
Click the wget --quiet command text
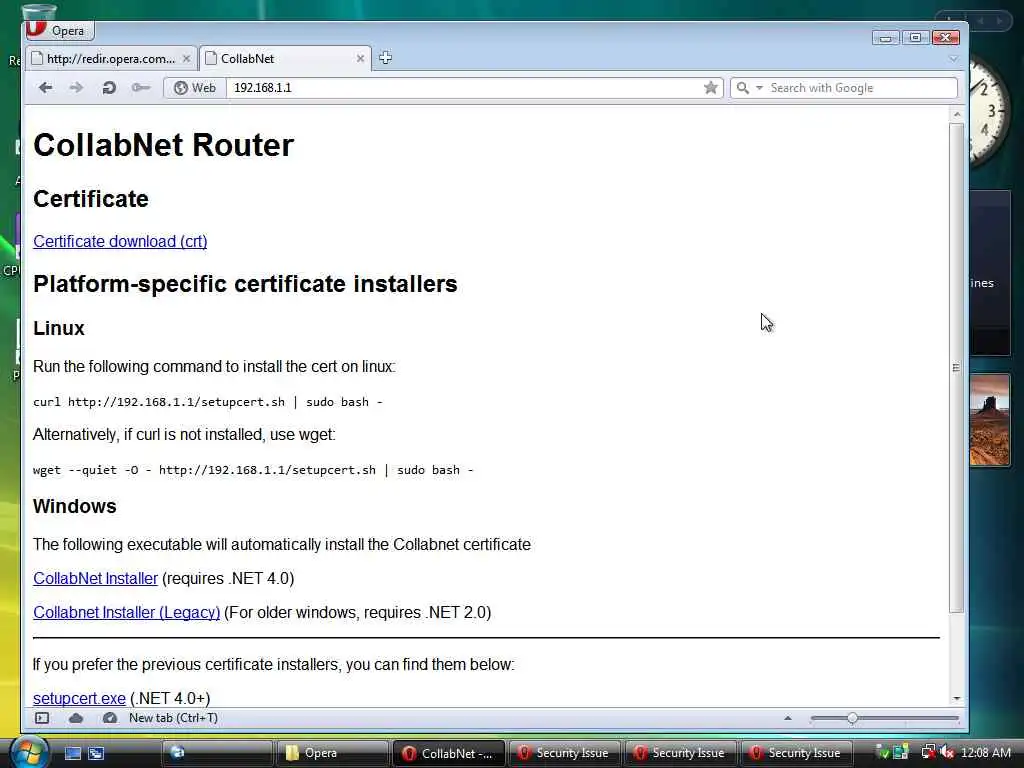(x=253, y=470)
